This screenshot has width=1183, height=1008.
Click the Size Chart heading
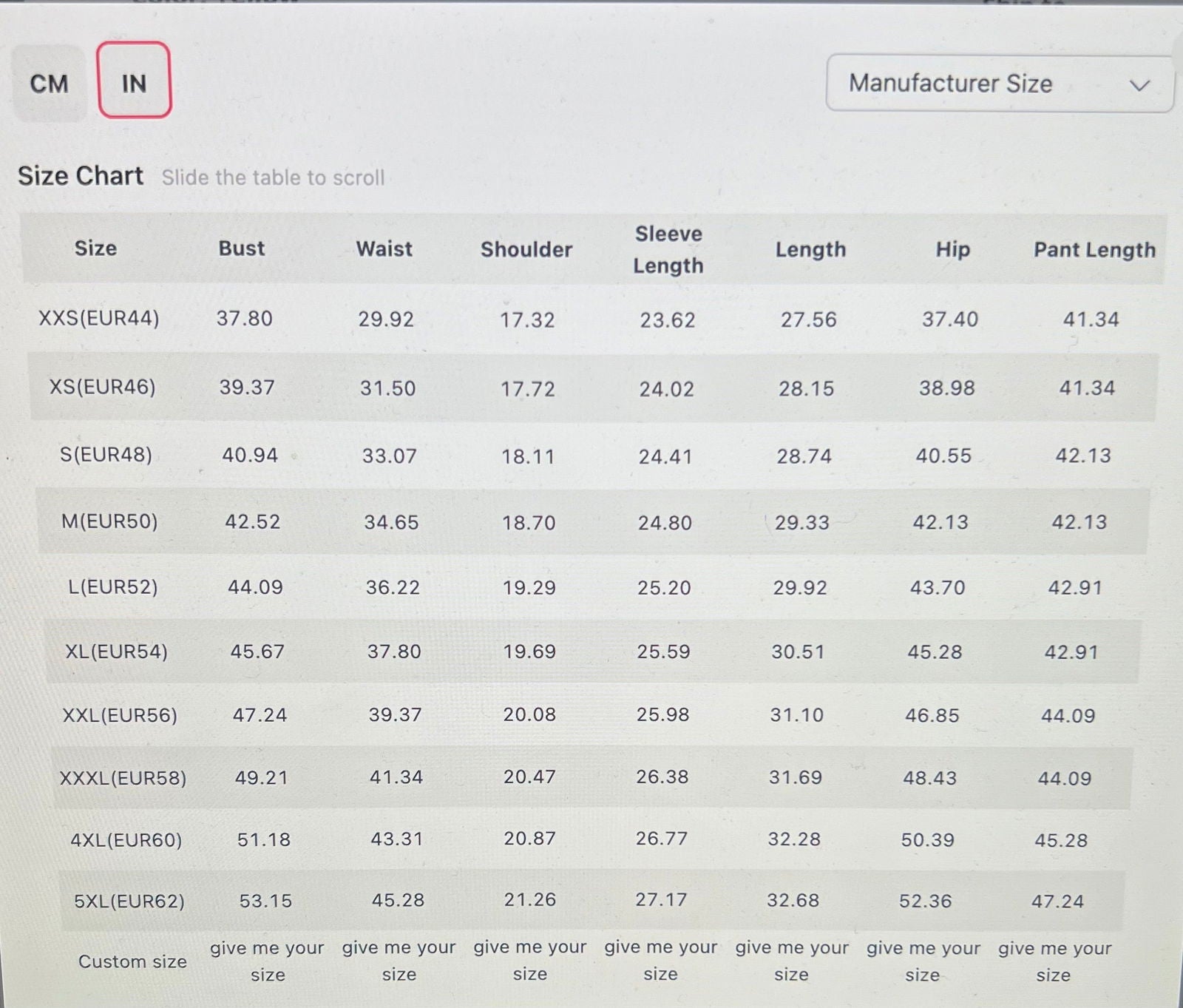click(x=81, y=176)
